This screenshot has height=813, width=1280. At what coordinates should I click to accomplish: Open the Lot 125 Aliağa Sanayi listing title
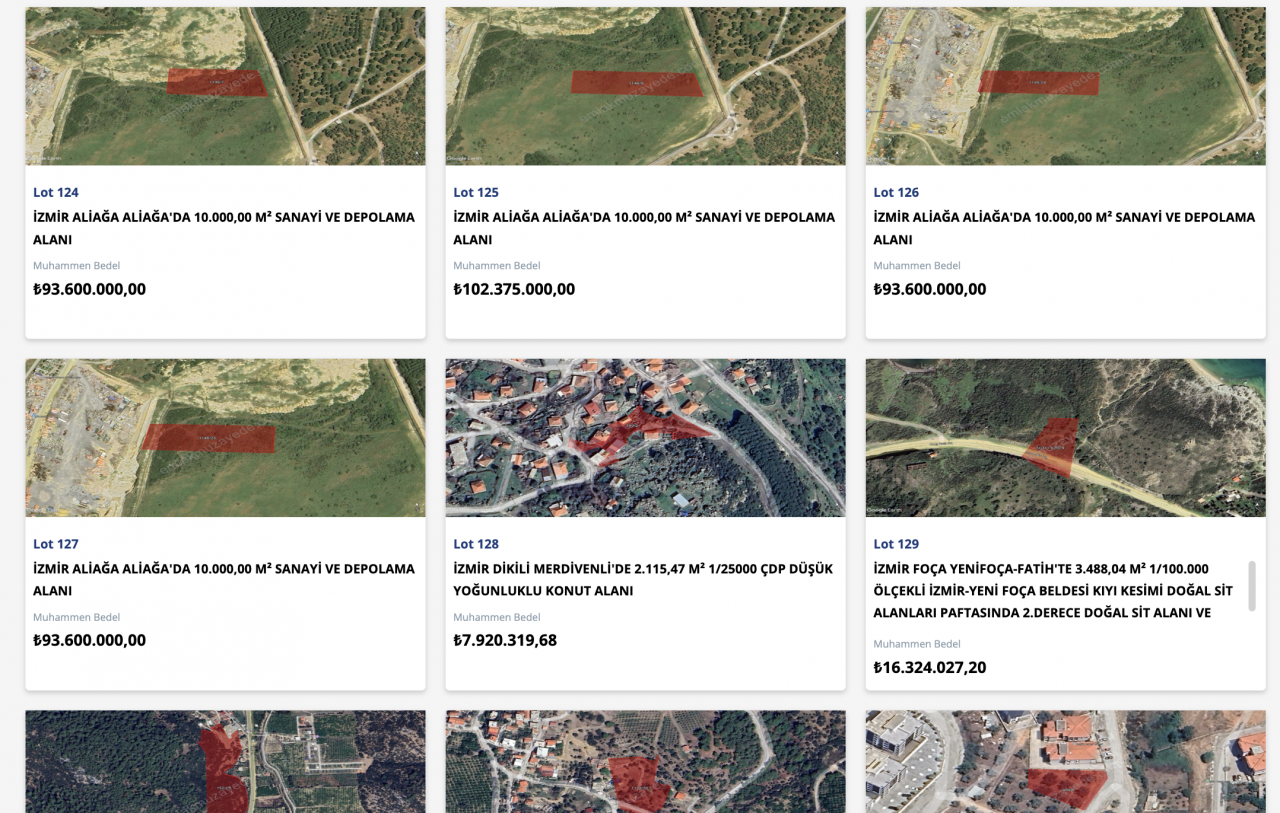[643, 228]
